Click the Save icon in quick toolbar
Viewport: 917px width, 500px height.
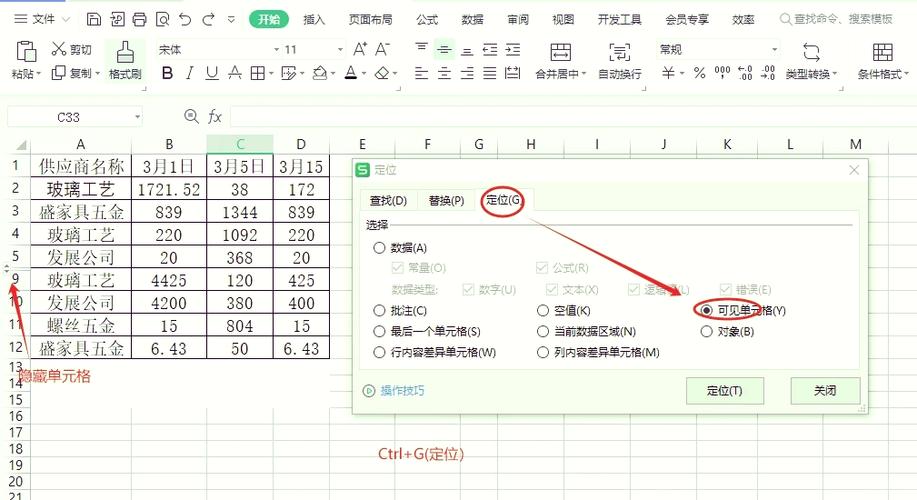[94, 19]
